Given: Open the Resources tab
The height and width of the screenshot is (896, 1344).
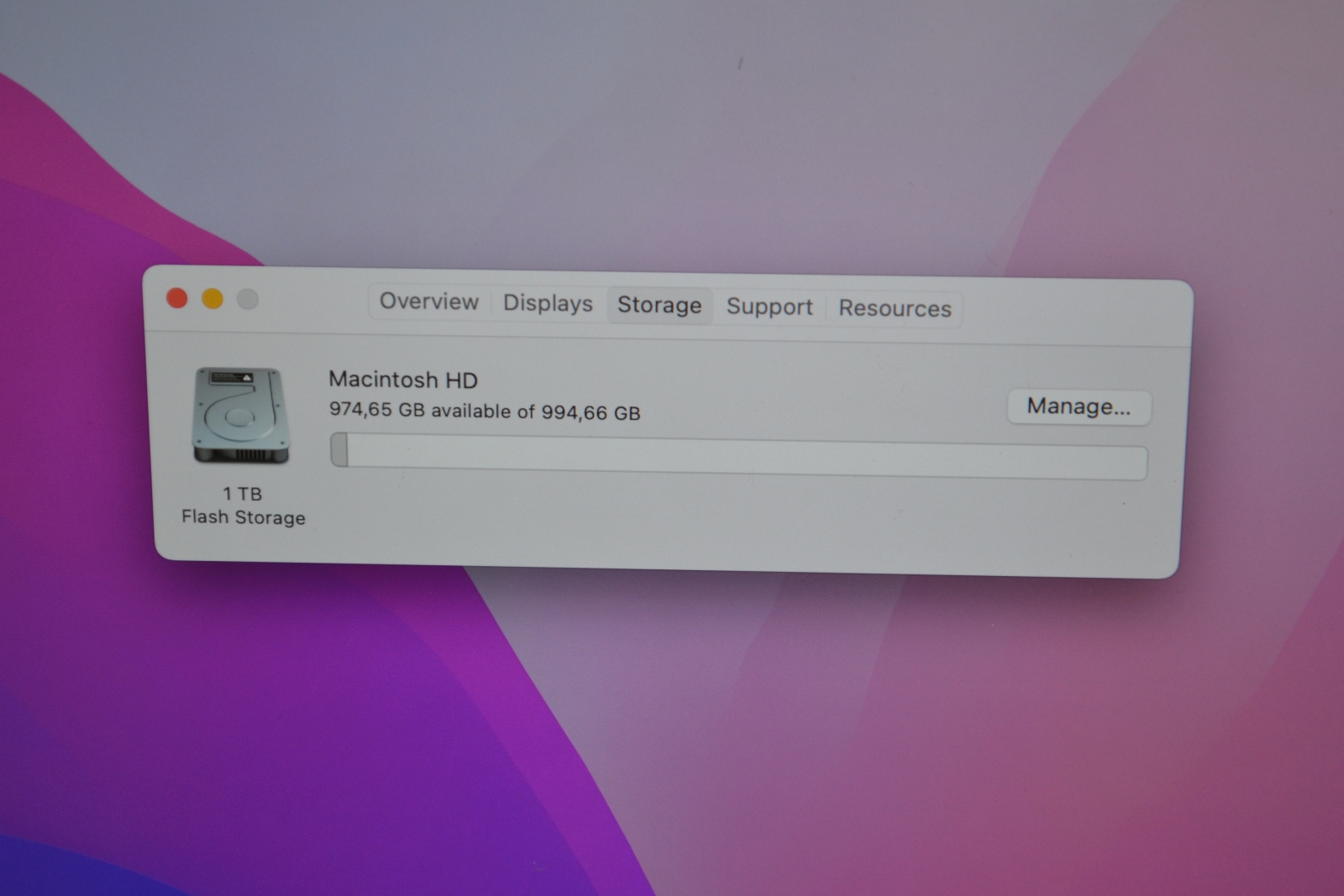Looking at the screenshot, I should click(x=895, y=308).
